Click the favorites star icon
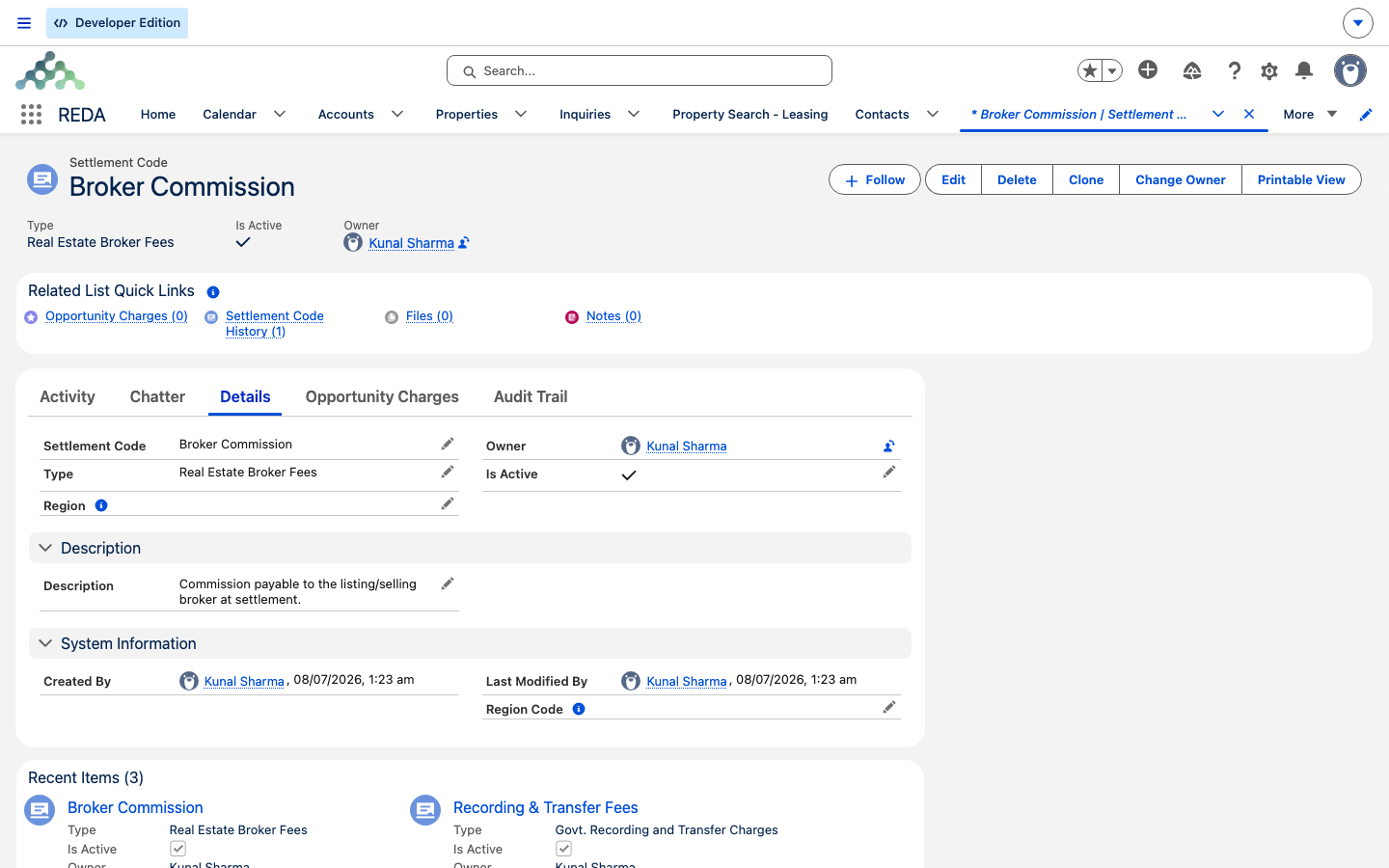The height and width of the screenshot is (868, 1389). click(1090, 70)
